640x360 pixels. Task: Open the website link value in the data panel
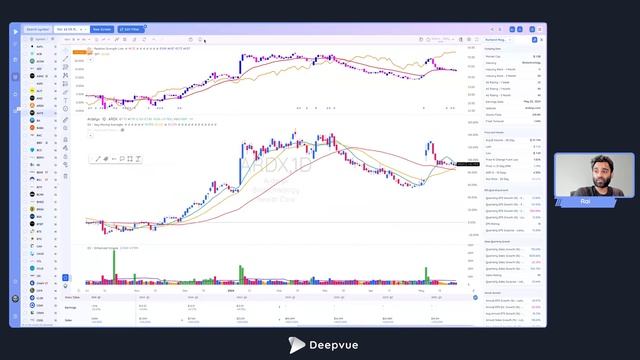(533, 108)
